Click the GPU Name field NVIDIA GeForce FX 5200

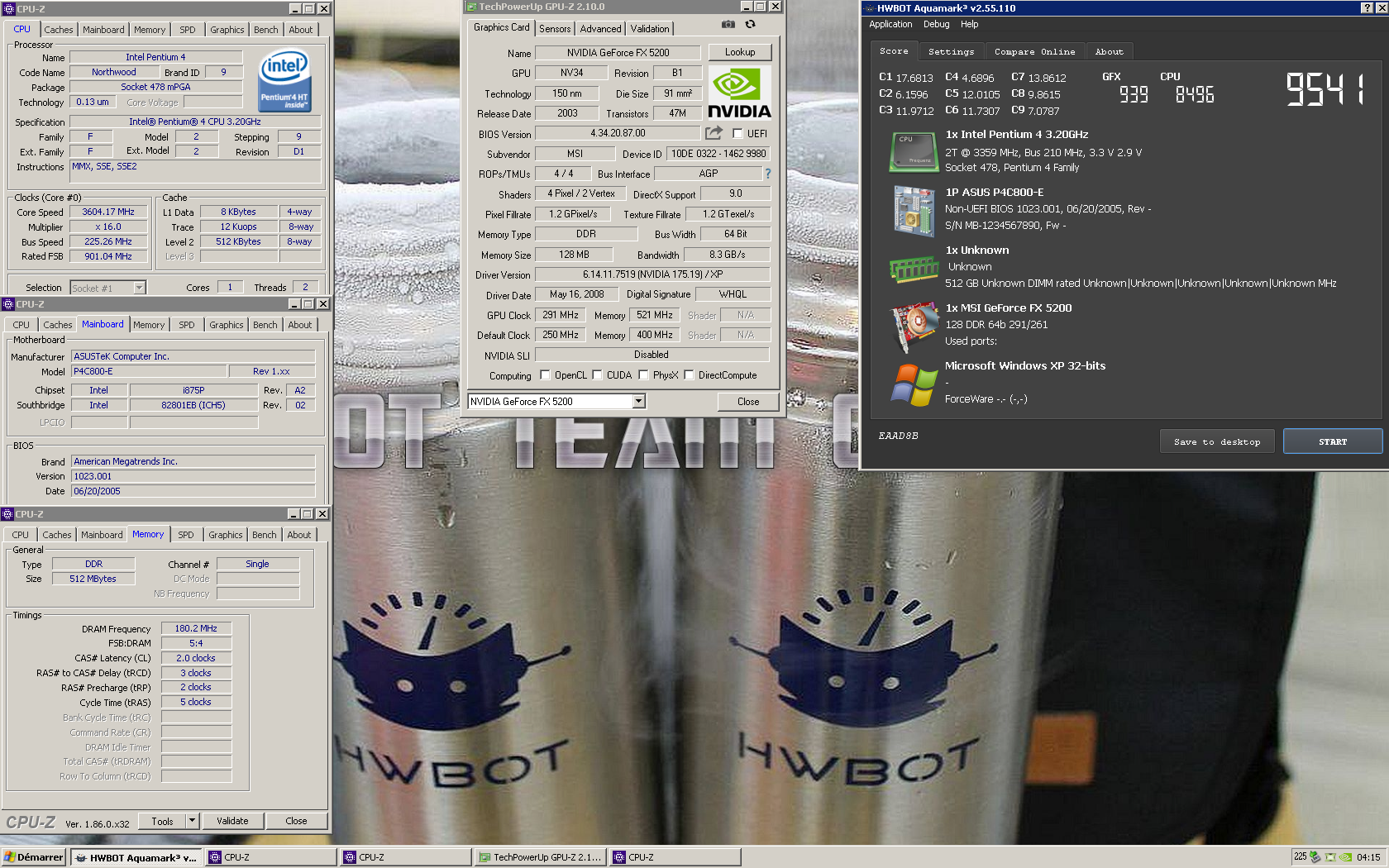point(618,52)
